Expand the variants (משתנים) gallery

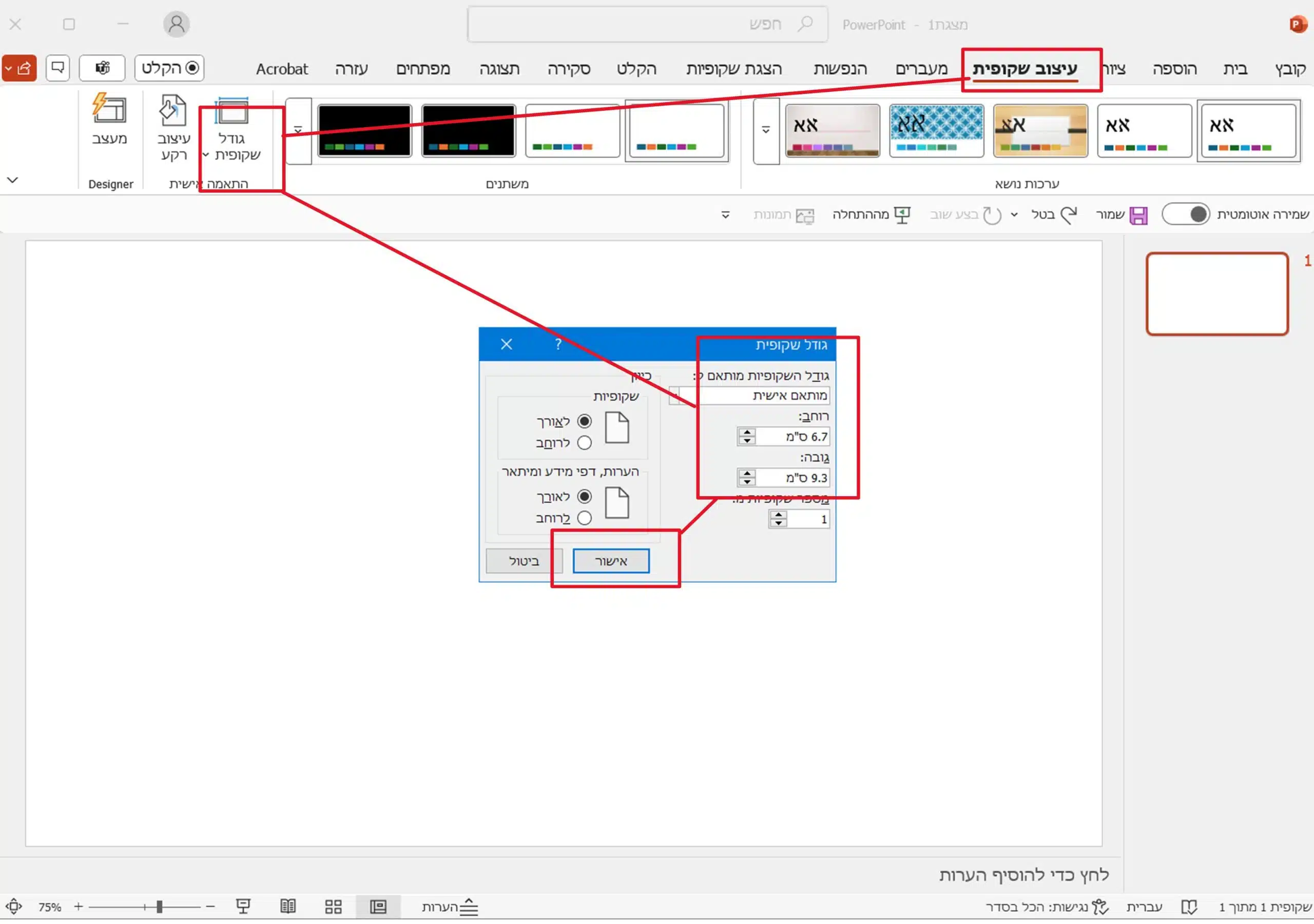coord(298,131)
